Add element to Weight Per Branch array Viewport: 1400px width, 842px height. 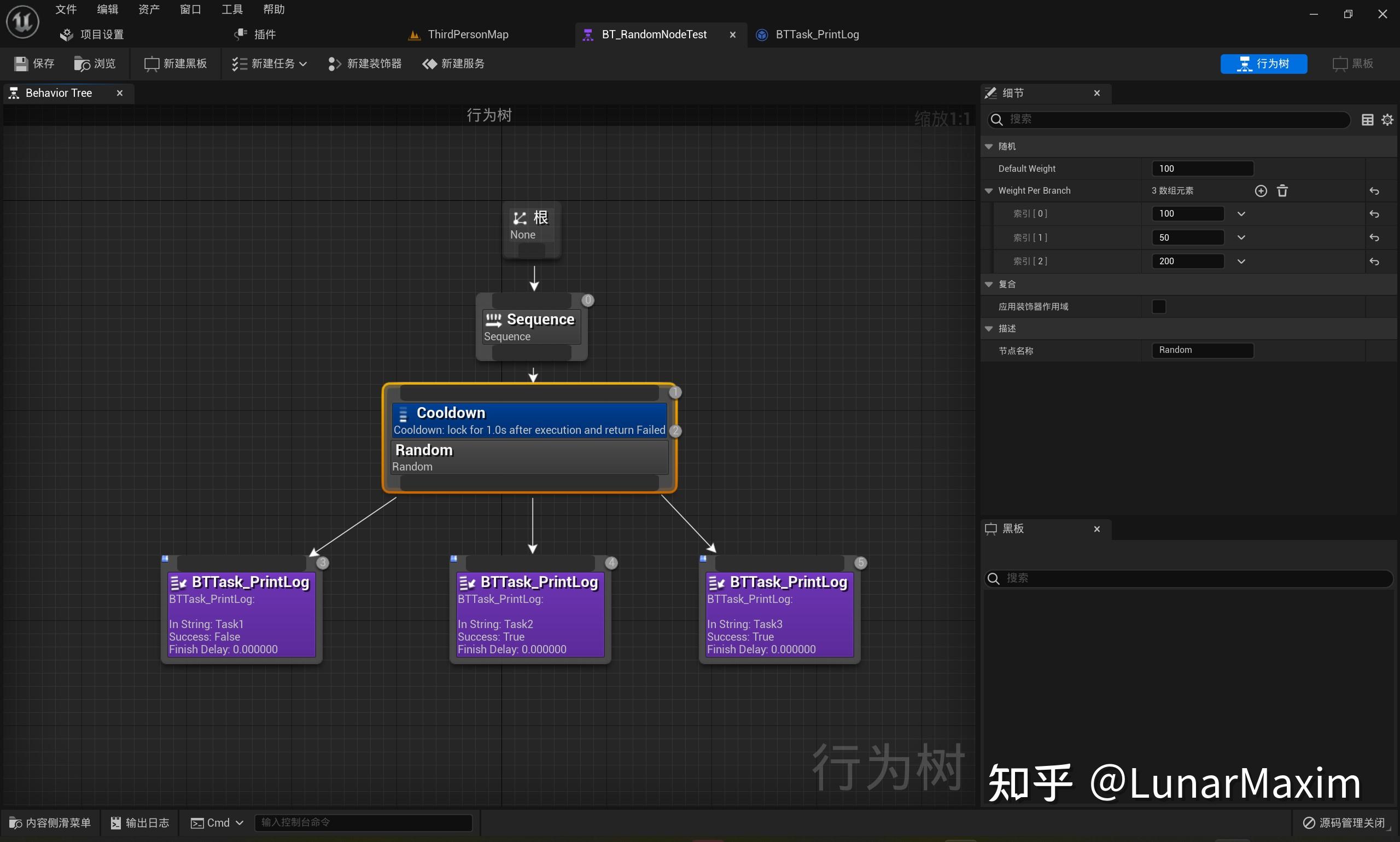[x=1261, y=190]
